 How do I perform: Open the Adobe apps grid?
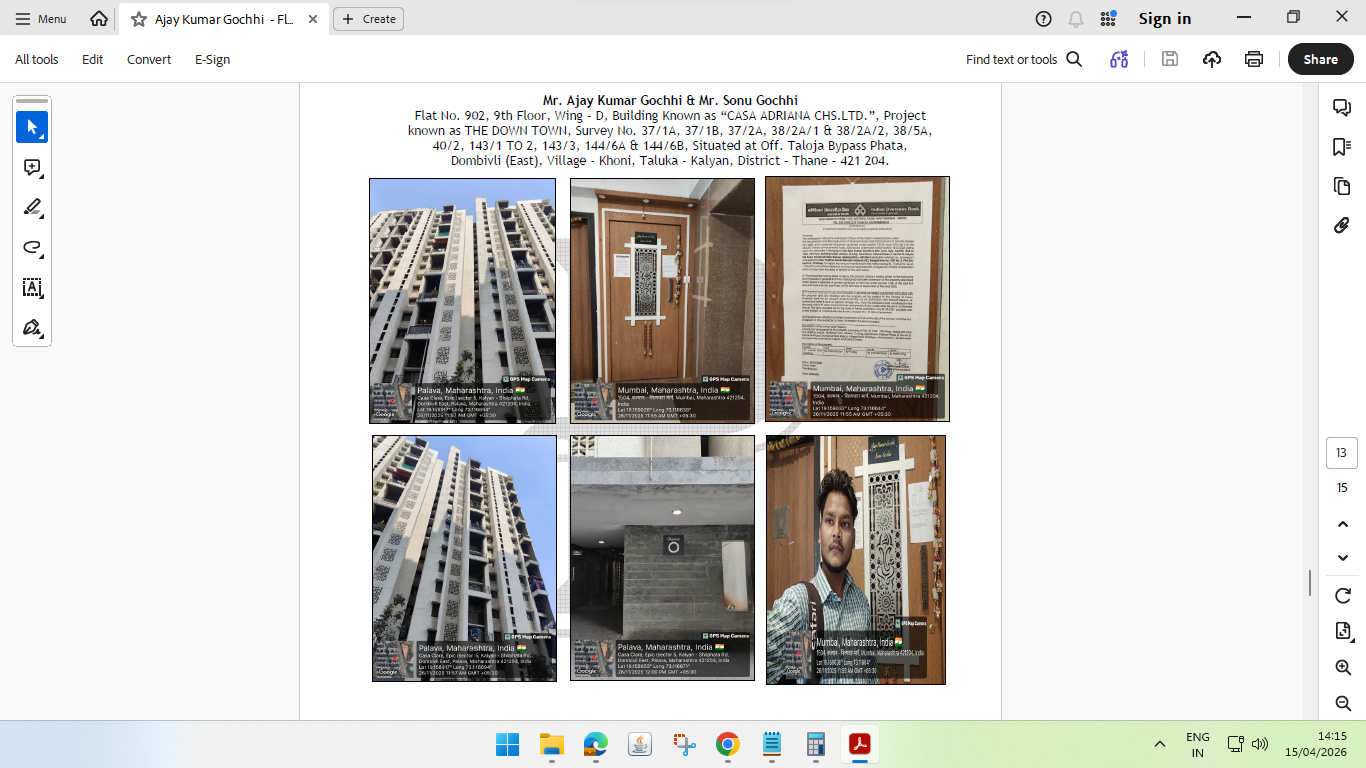point(1108,19)
